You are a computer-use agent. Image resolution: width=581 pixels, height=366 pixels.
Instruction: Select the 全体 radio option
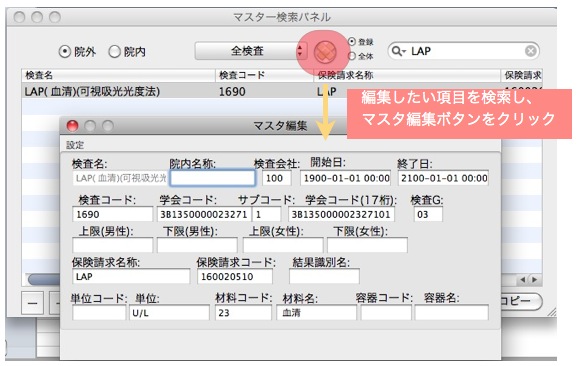pos(352,56)
